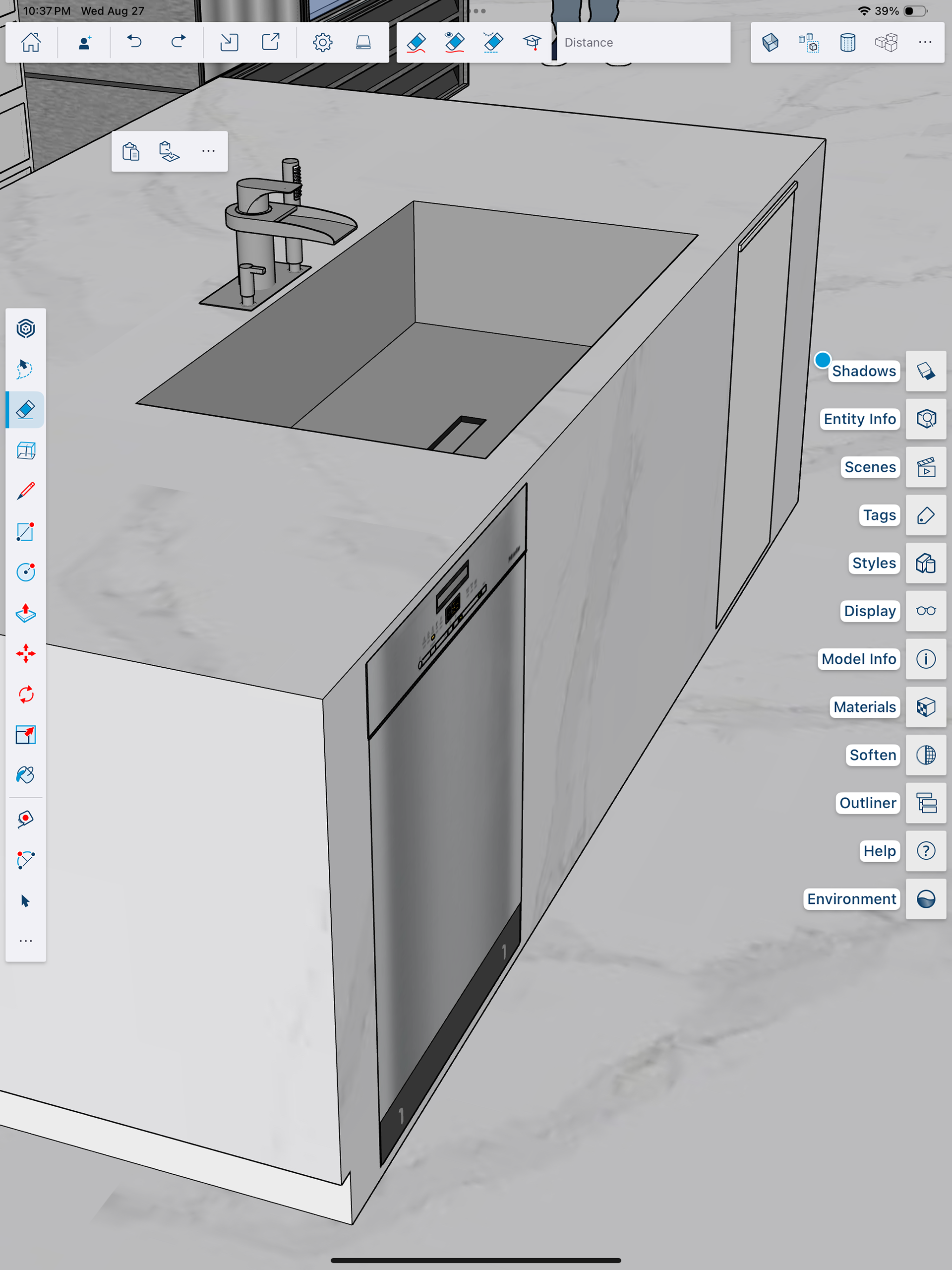Viewport: 952px width, 1270px height.
Task: Open the Shadows panel
Action: 926,371
